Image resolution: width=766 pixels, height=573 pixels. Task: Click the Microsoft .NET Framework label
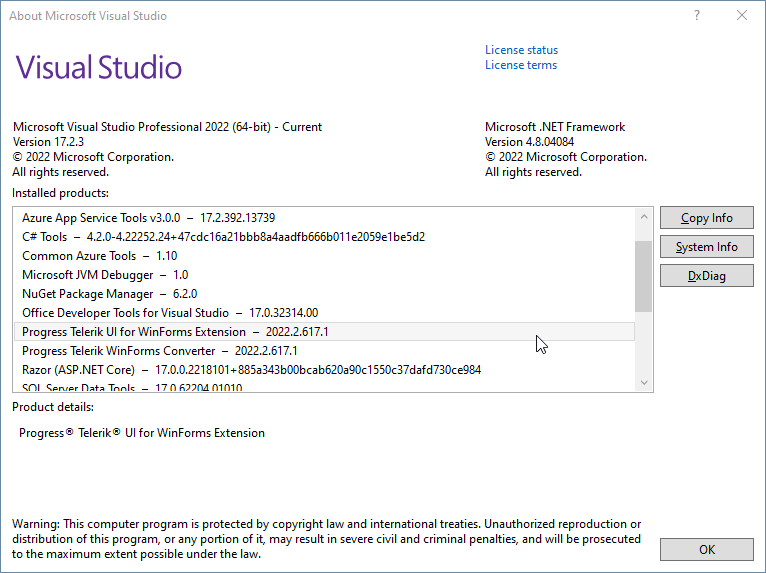point(555,127)
